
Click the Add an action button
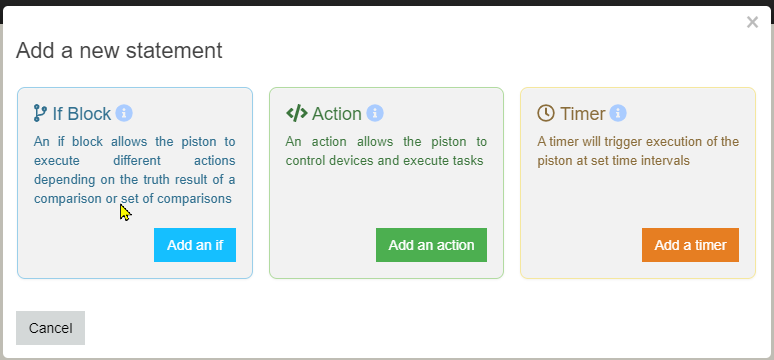(x=431, y=245)
